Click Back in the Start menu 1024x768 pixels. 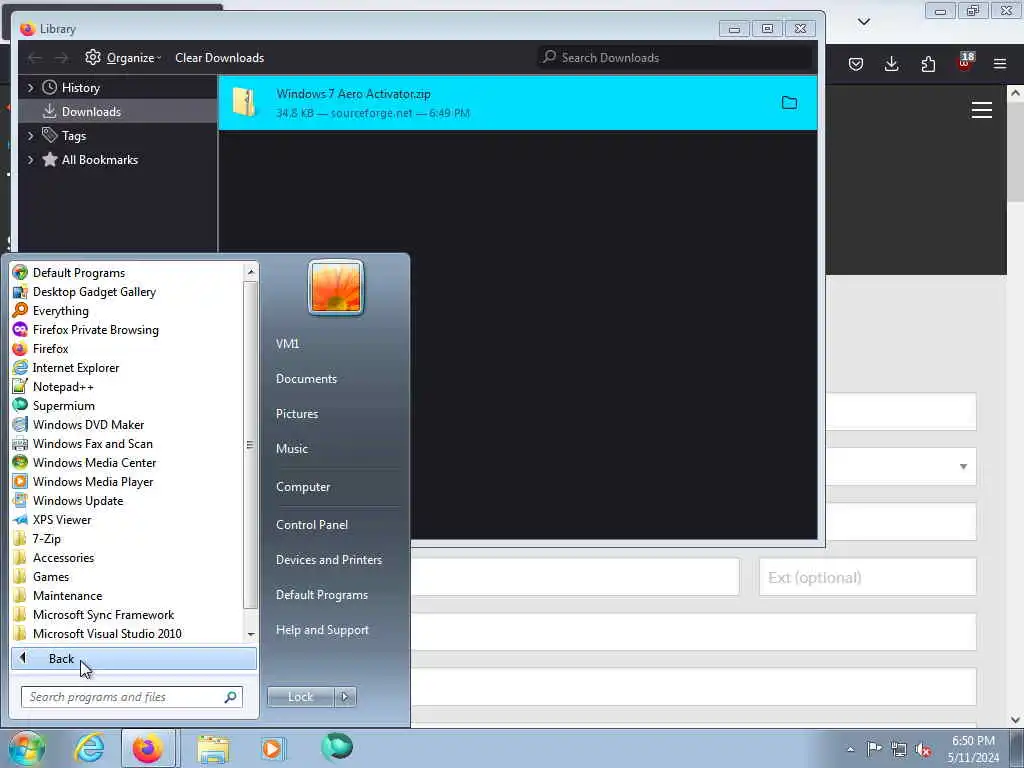click(x=134, y=658)
